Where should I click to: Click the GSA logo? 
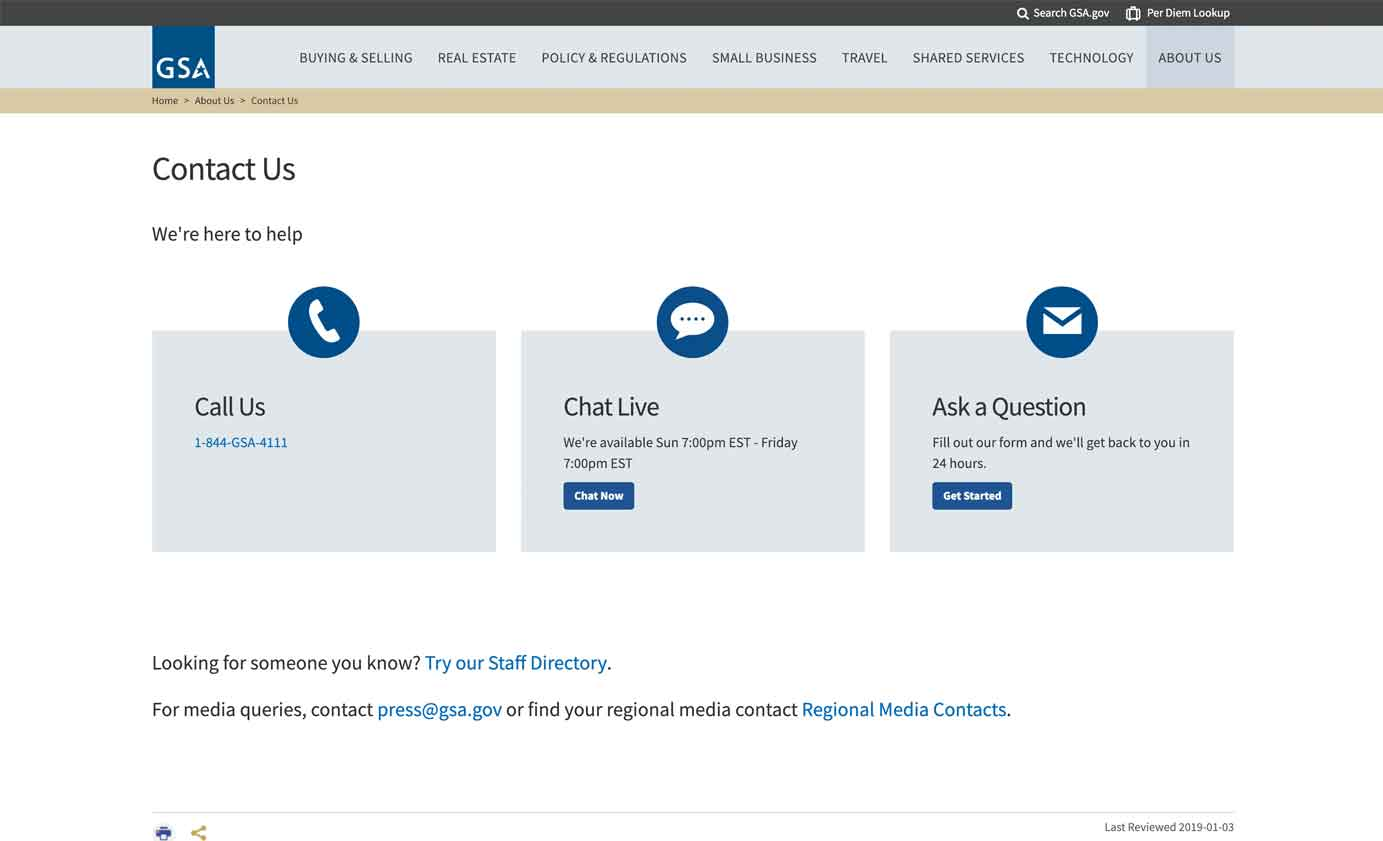point(183,57)
